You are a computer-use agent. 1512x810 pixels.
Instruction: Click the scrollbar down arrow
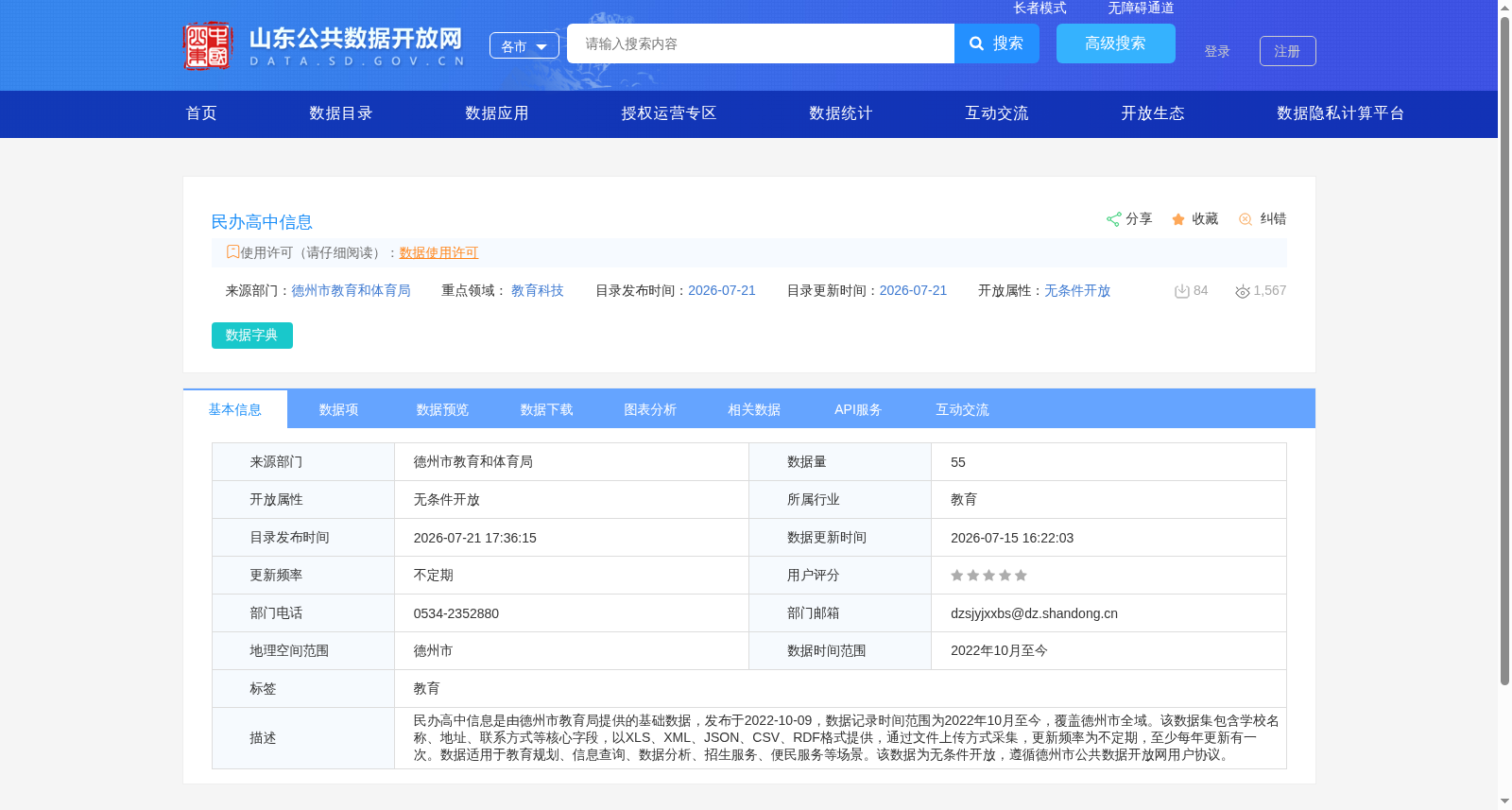(1504, 801)
